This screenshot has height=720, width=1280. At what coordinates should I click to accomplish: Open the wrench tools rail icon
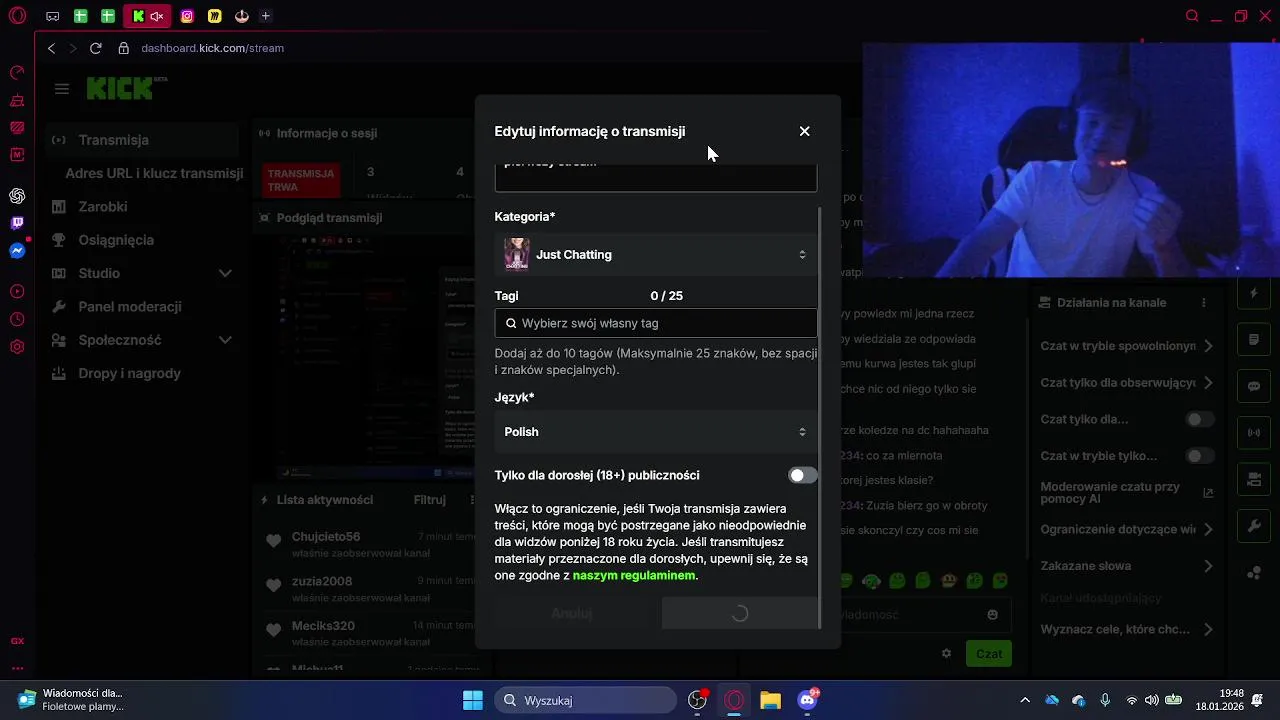(x=1254, y=526)
